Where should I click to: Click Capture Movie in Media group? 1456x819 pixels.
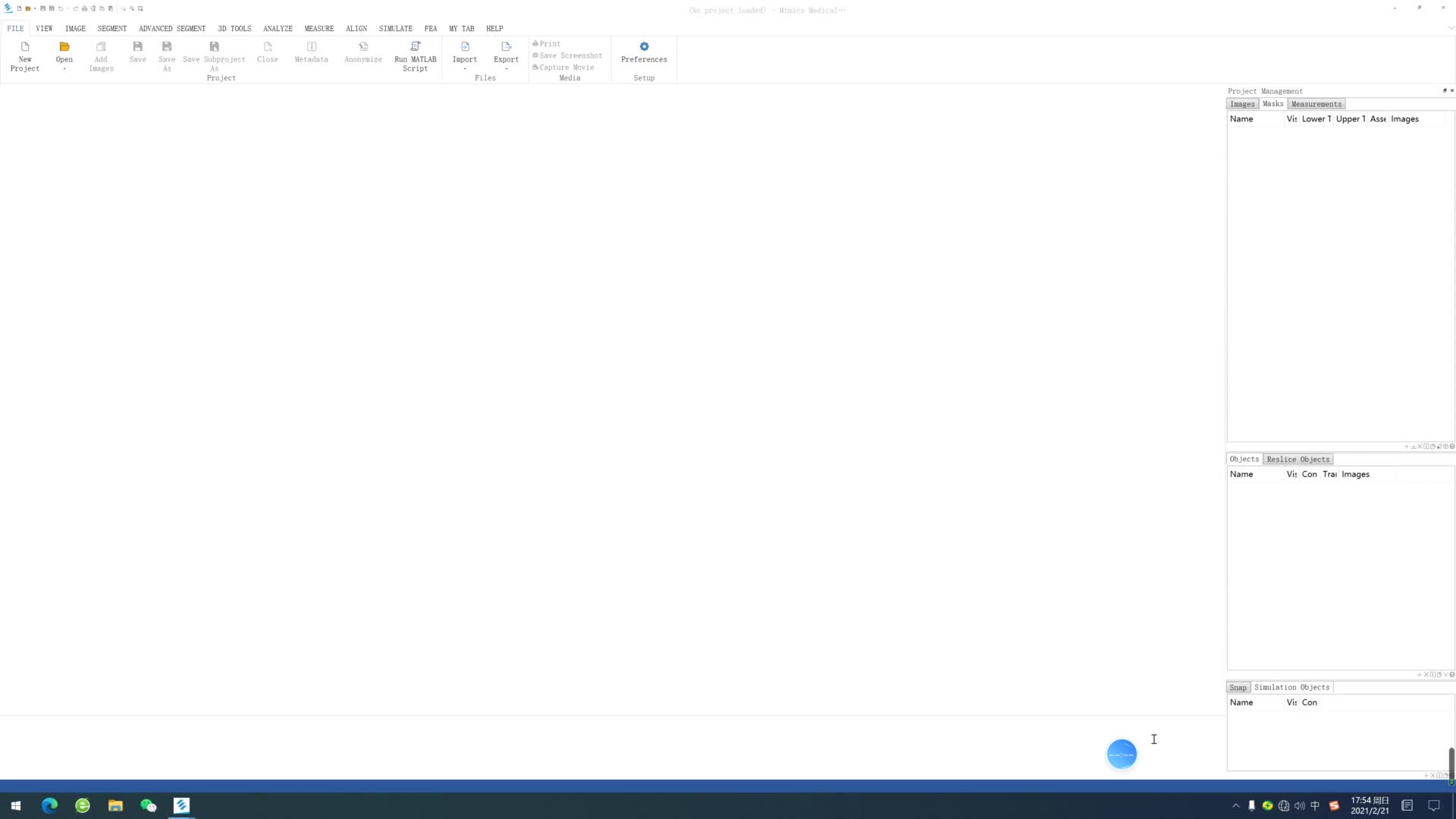click(x=563, y=67)
